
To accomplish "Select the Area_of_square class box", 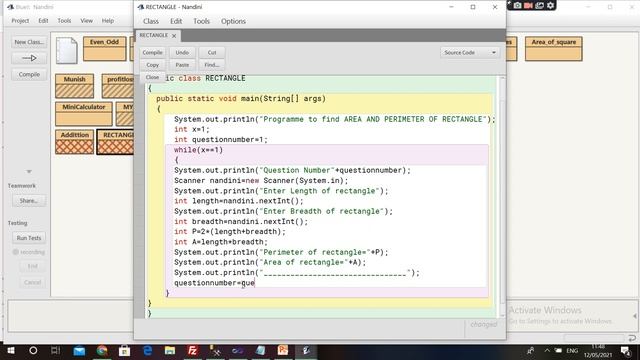I will click(553, 49).
